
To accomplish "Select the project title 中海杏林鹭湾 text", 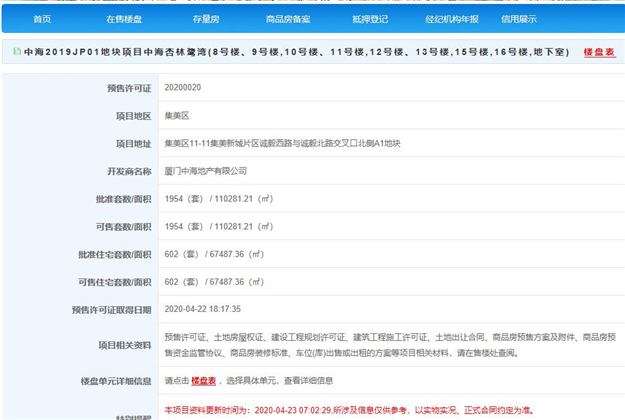I will point(175,52).
